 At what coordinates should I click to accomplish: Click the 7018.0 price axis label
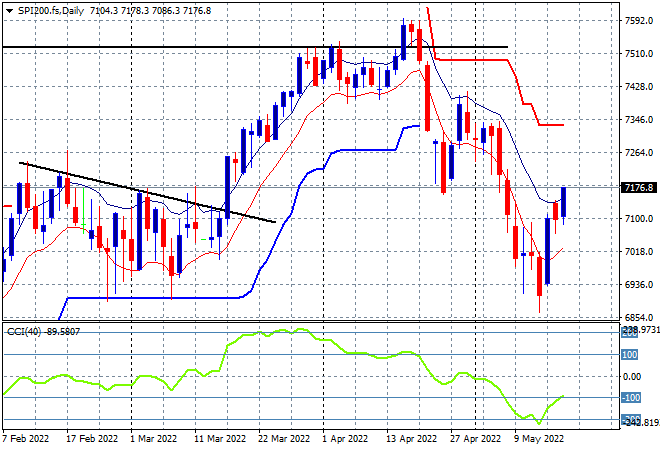(x=639, y=252)
